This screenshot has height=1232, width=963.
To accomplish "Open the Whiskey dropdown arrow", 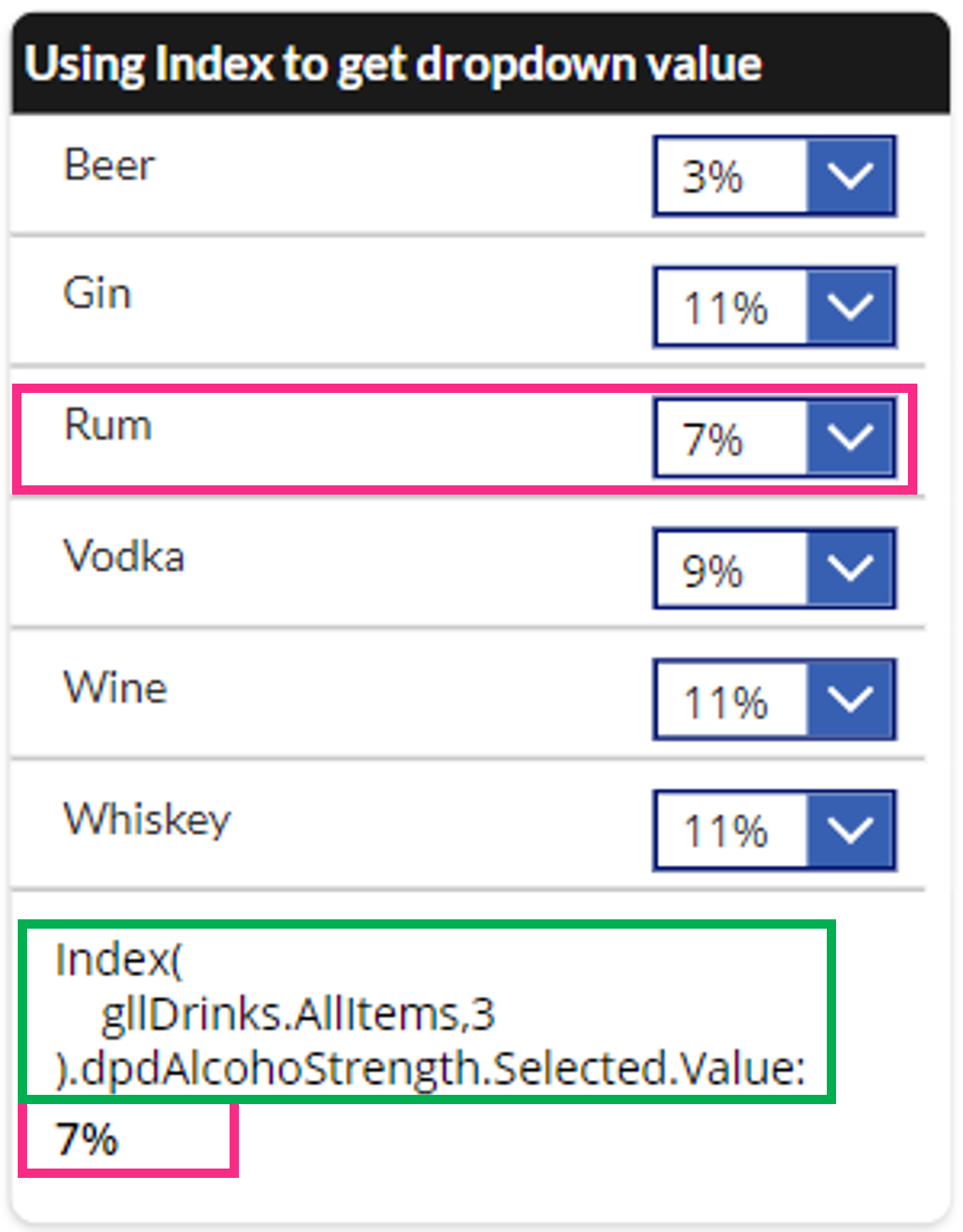I will tap(850, 830).
